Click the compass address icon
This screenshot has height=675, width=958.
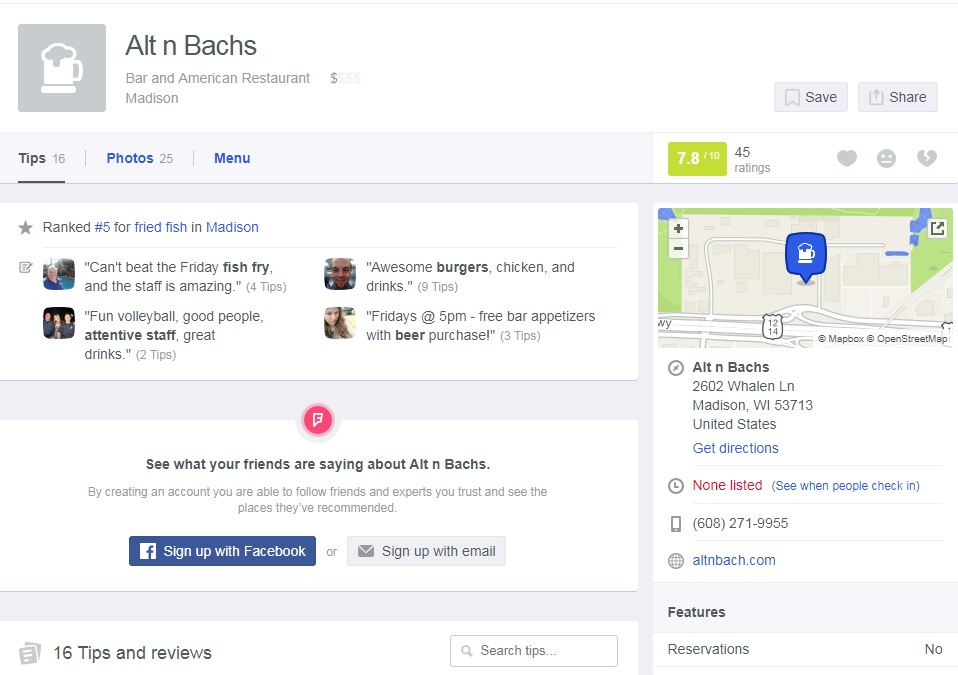point(675,368)
